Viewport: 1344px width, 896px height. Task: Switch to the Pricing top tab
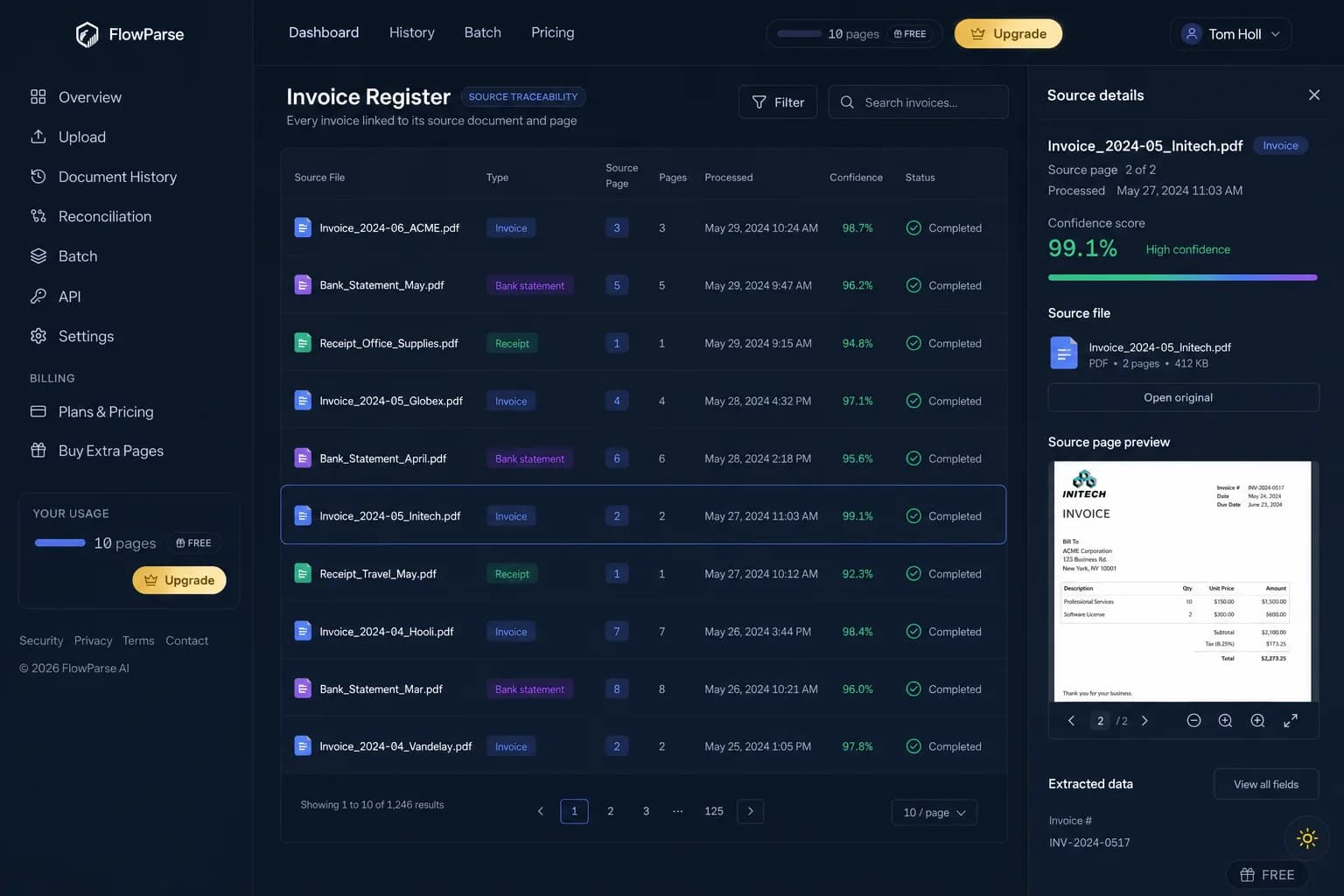(x=552, y=32)
